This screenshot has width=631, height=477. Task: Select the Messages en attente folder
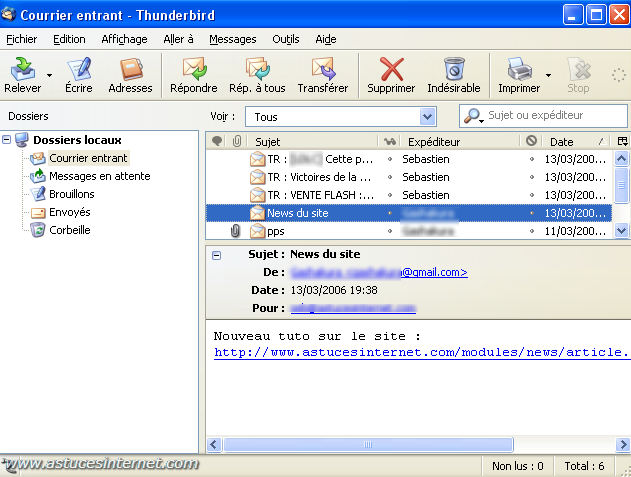(99, 176)
